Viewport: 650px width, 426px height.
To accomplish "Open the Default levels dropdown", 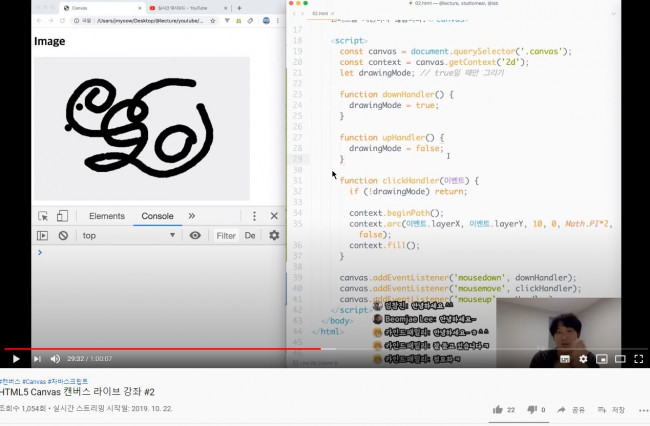I will pyautogui.click(x=250, y=236).
